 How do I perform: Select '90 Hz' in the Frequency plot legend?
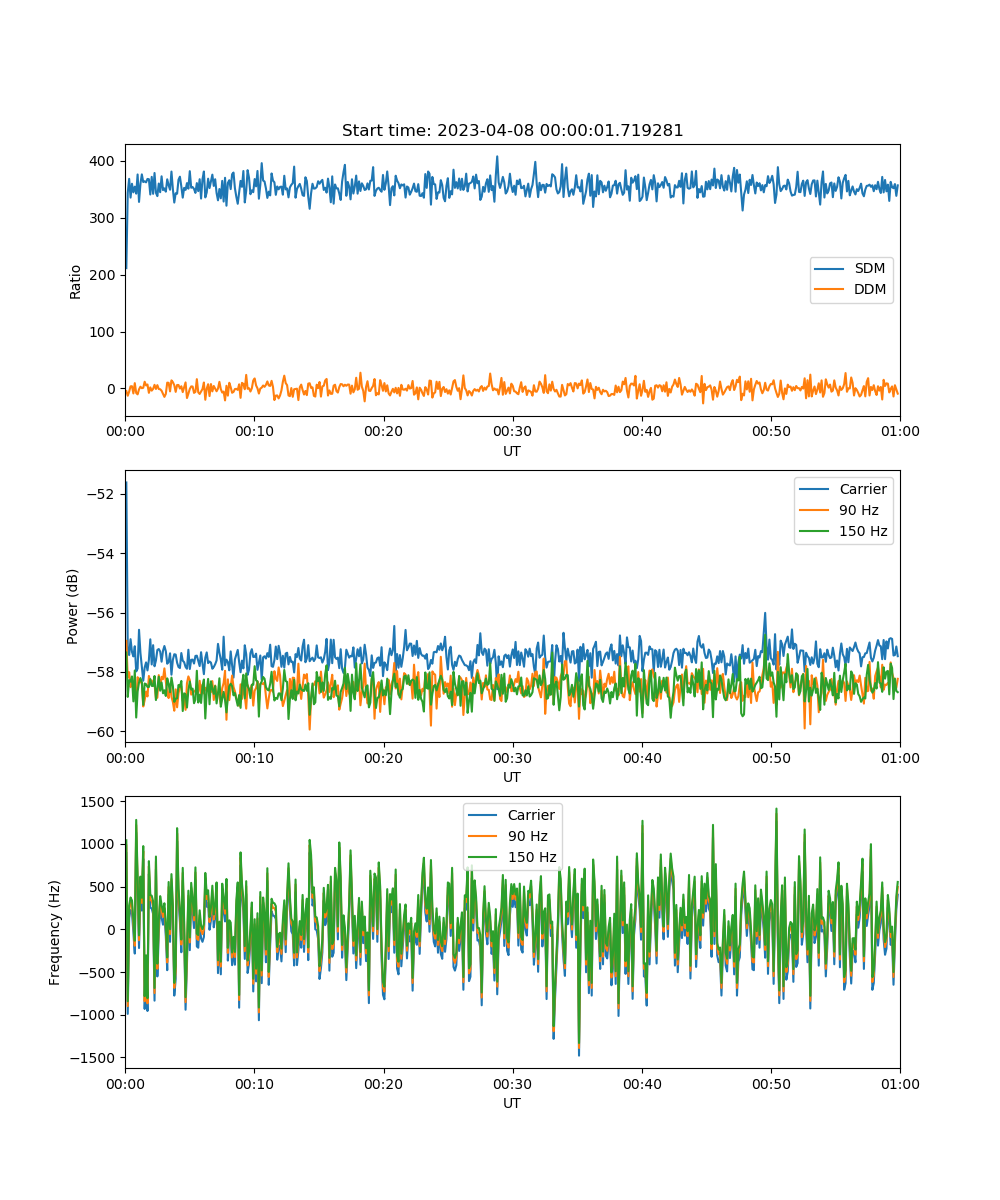tap(512, 836)
